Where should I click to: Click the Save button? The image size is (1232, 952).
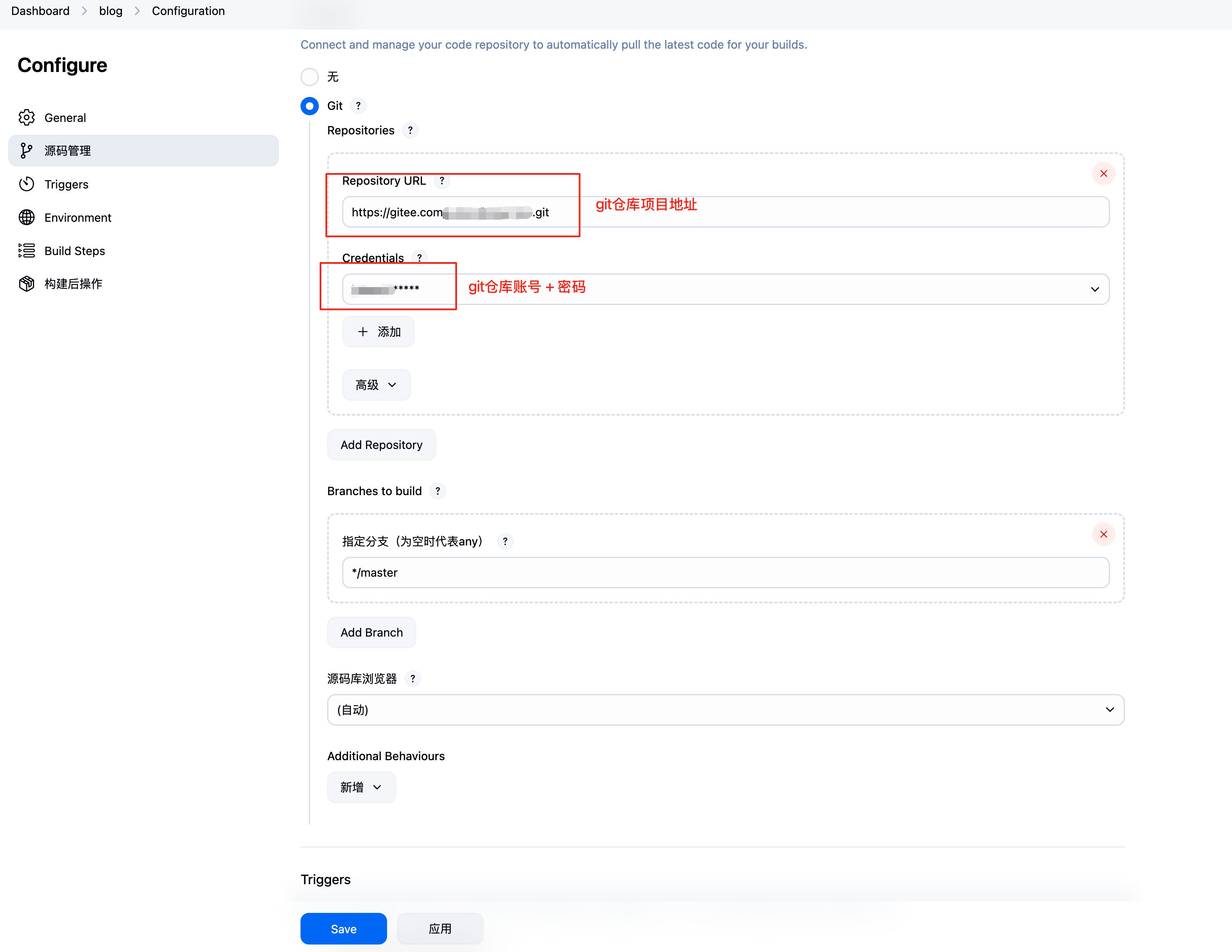(x=343, y=928)
